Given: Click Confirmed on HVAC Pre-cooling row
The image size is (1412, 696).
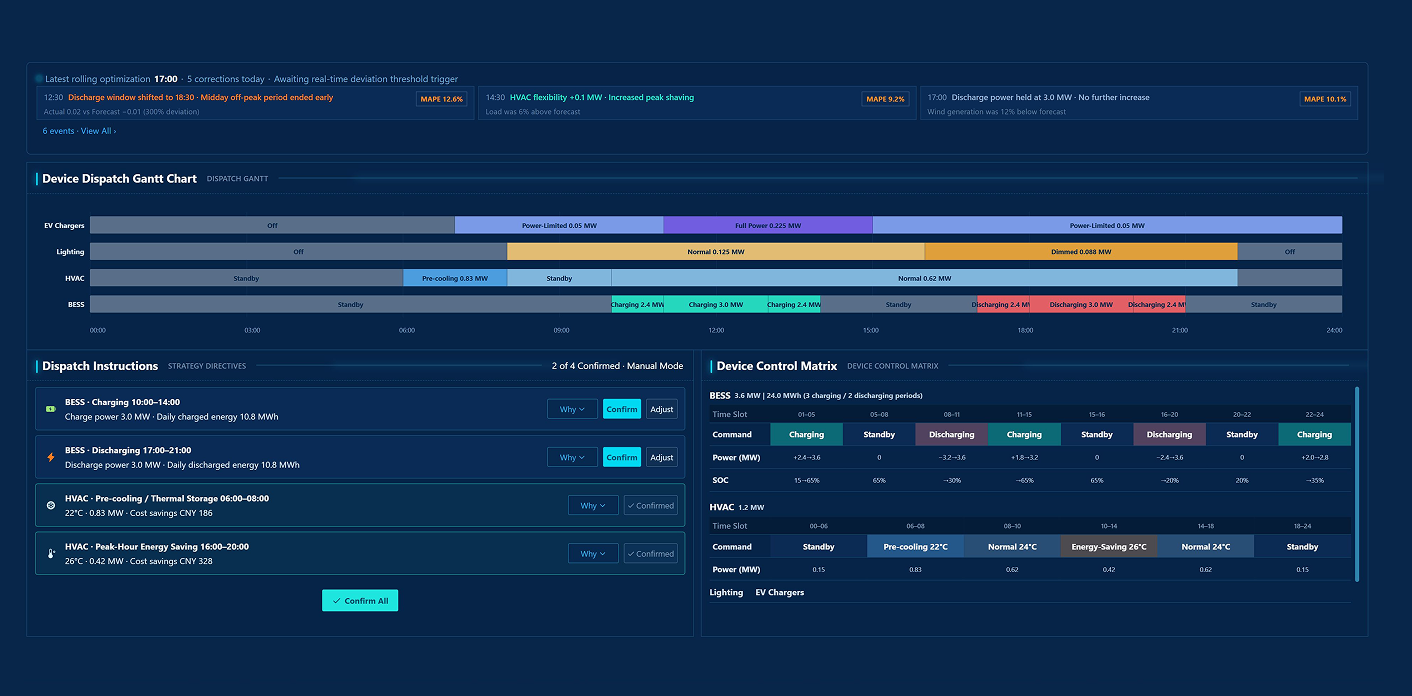Looking at the screenshot, I should 650,505.
